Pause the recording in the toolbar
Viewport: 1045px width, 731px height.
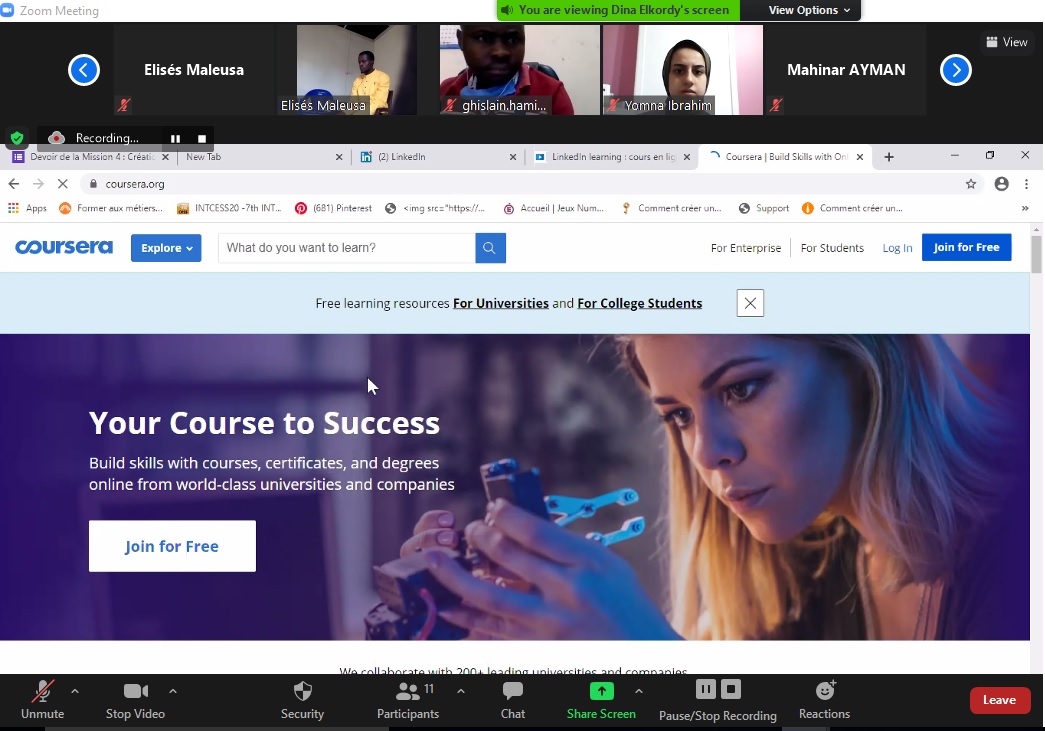pyautogui.click(x=705, y=689)
